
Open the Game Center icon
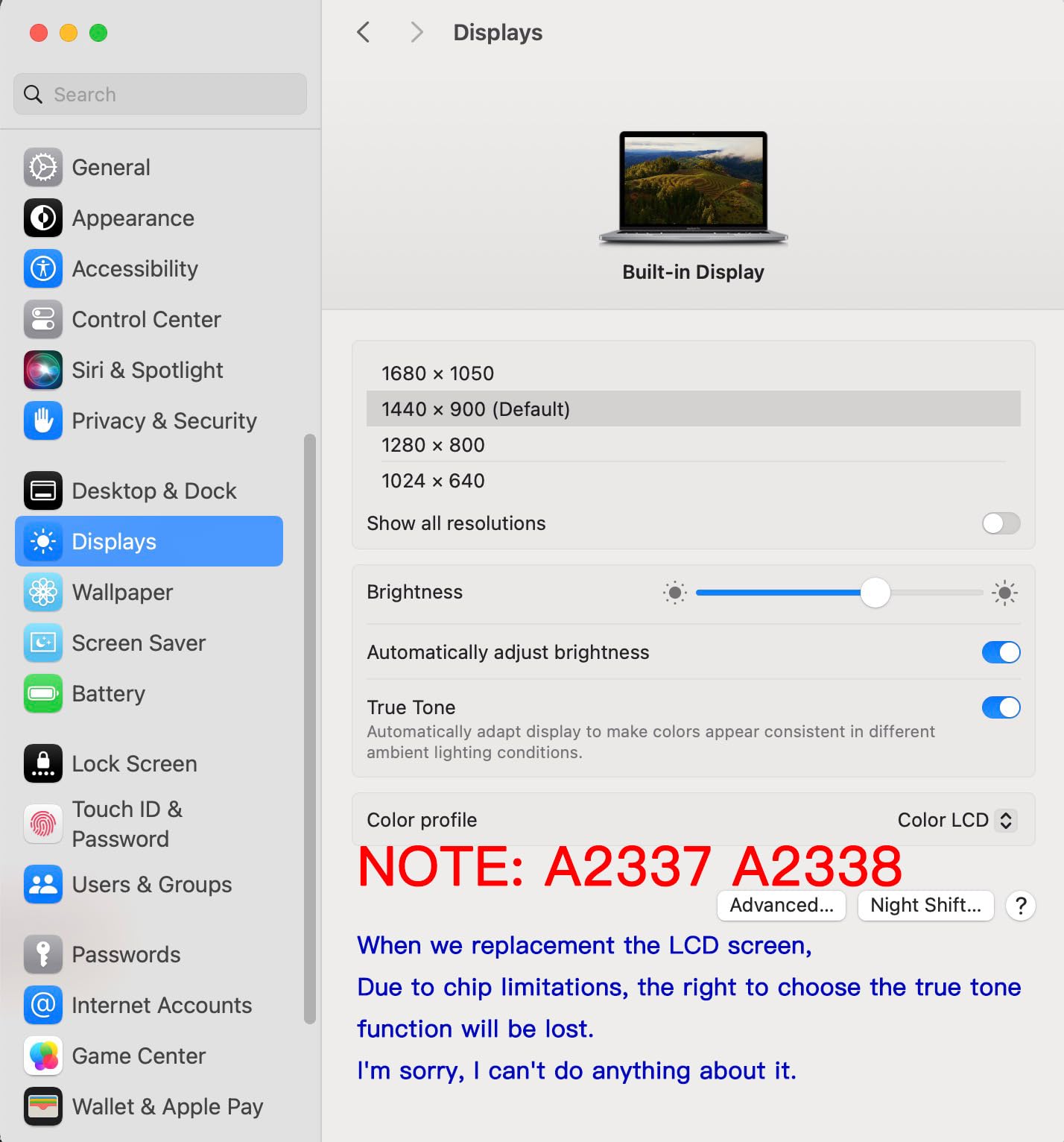coord(43,1056)
